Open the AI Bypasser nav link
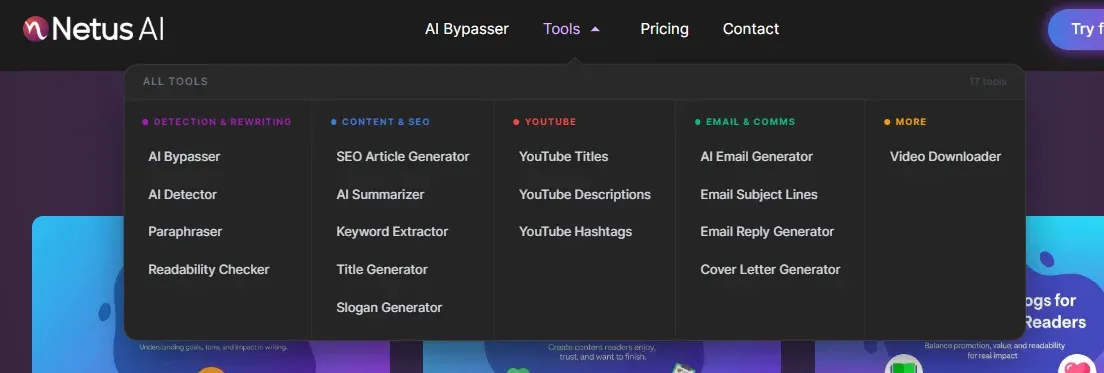The image size is (1104, 373). (x=467, y=29)
